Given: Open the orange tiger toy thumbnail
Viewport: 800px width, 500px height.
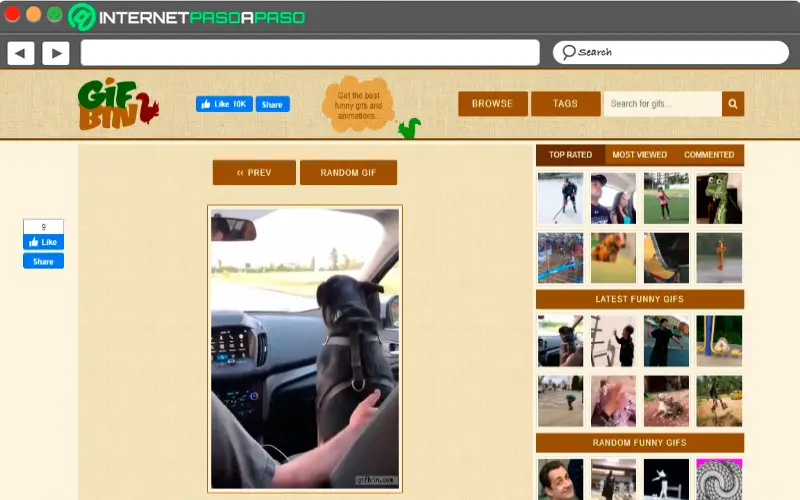Looking at the screenshot, I should 613,258.
